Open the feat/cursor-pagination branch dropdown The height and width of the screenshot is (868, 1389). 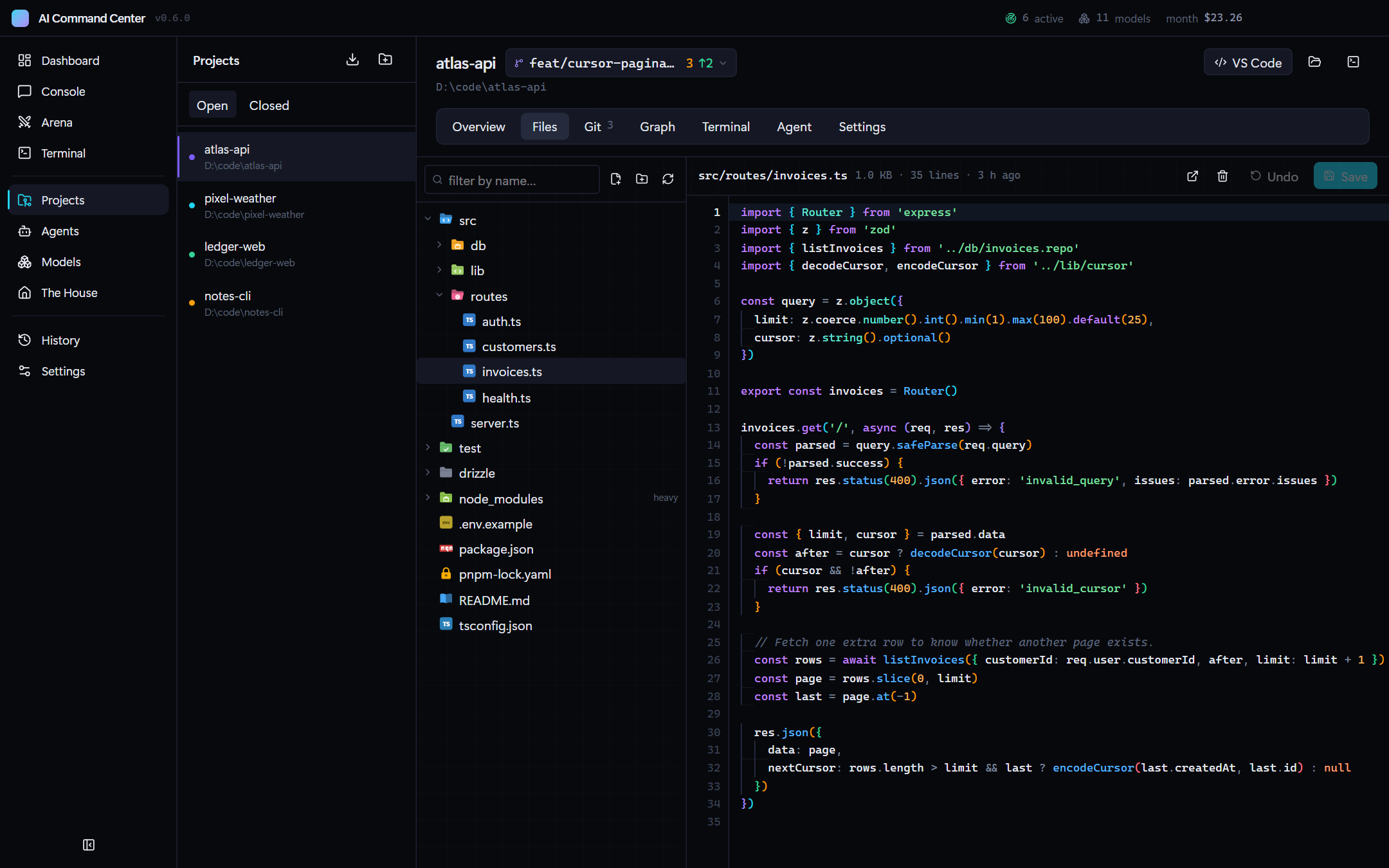[x=621, y=63]
